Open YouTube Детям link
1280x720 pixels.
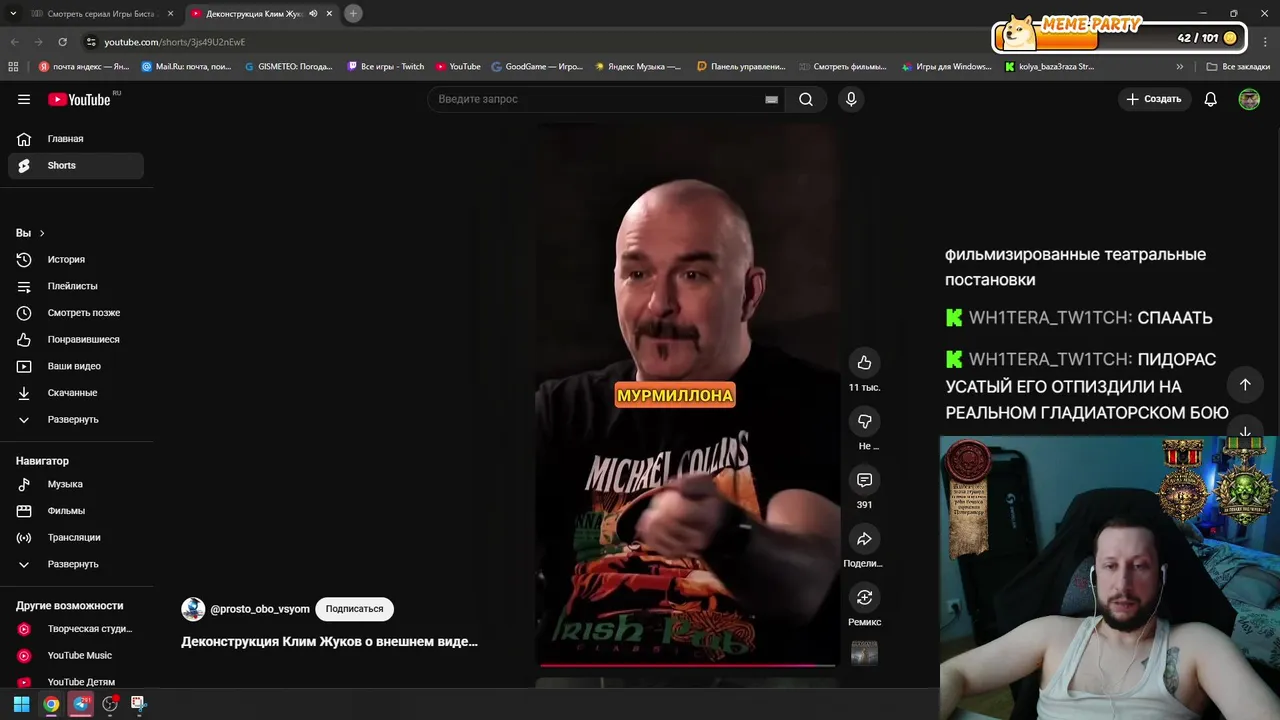[x=76, y=681]
